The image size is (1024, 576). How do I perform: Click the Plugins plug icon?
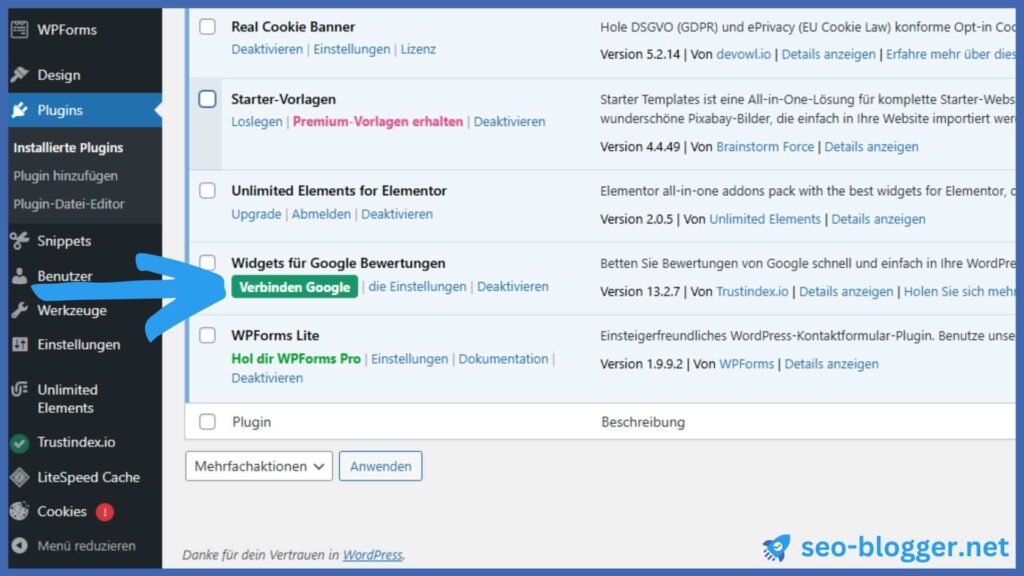point(22,110)
